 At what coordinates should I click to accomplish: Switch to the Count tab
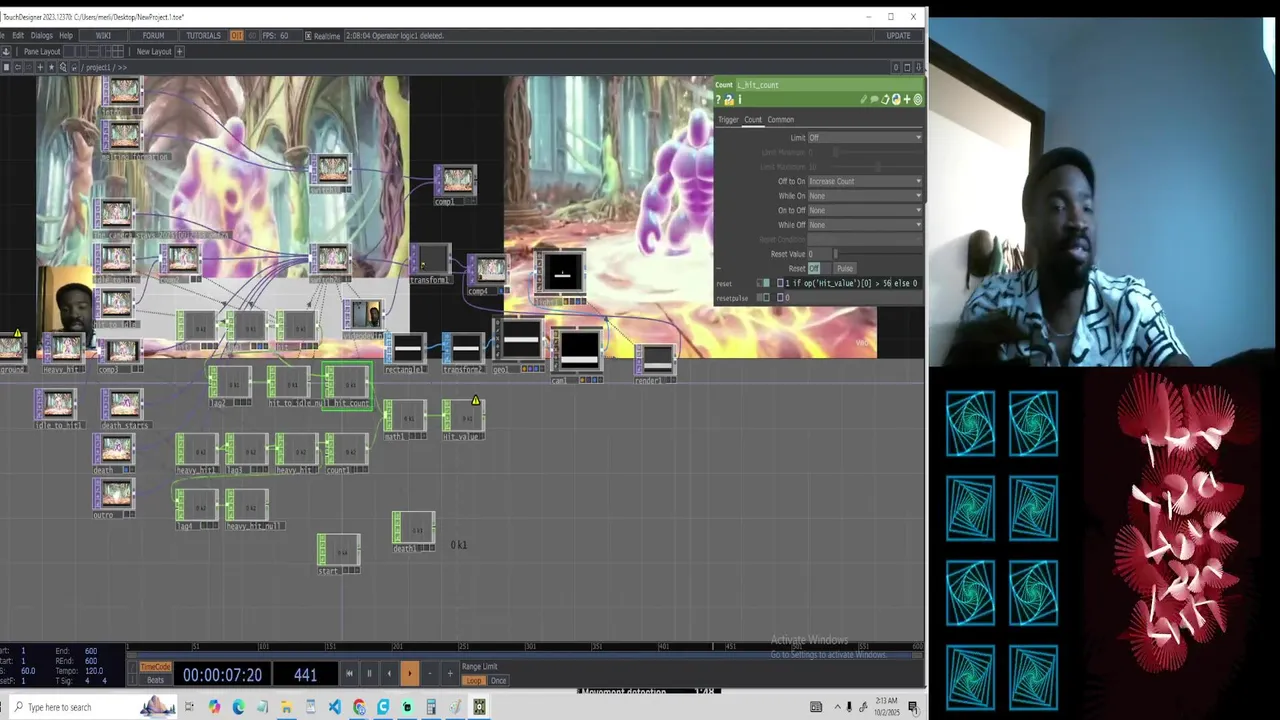coord(753,120)
